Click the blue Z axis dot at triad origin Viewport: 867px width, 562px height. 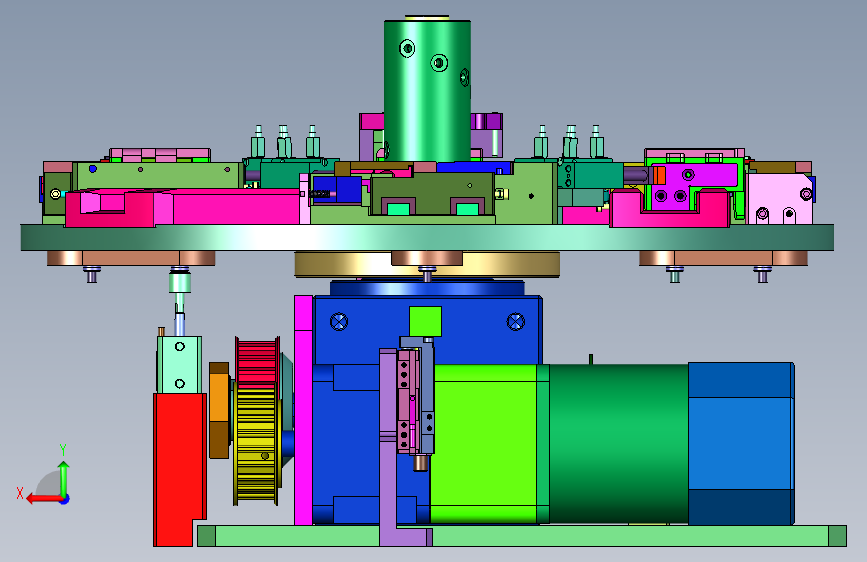[x=65, y=499]
